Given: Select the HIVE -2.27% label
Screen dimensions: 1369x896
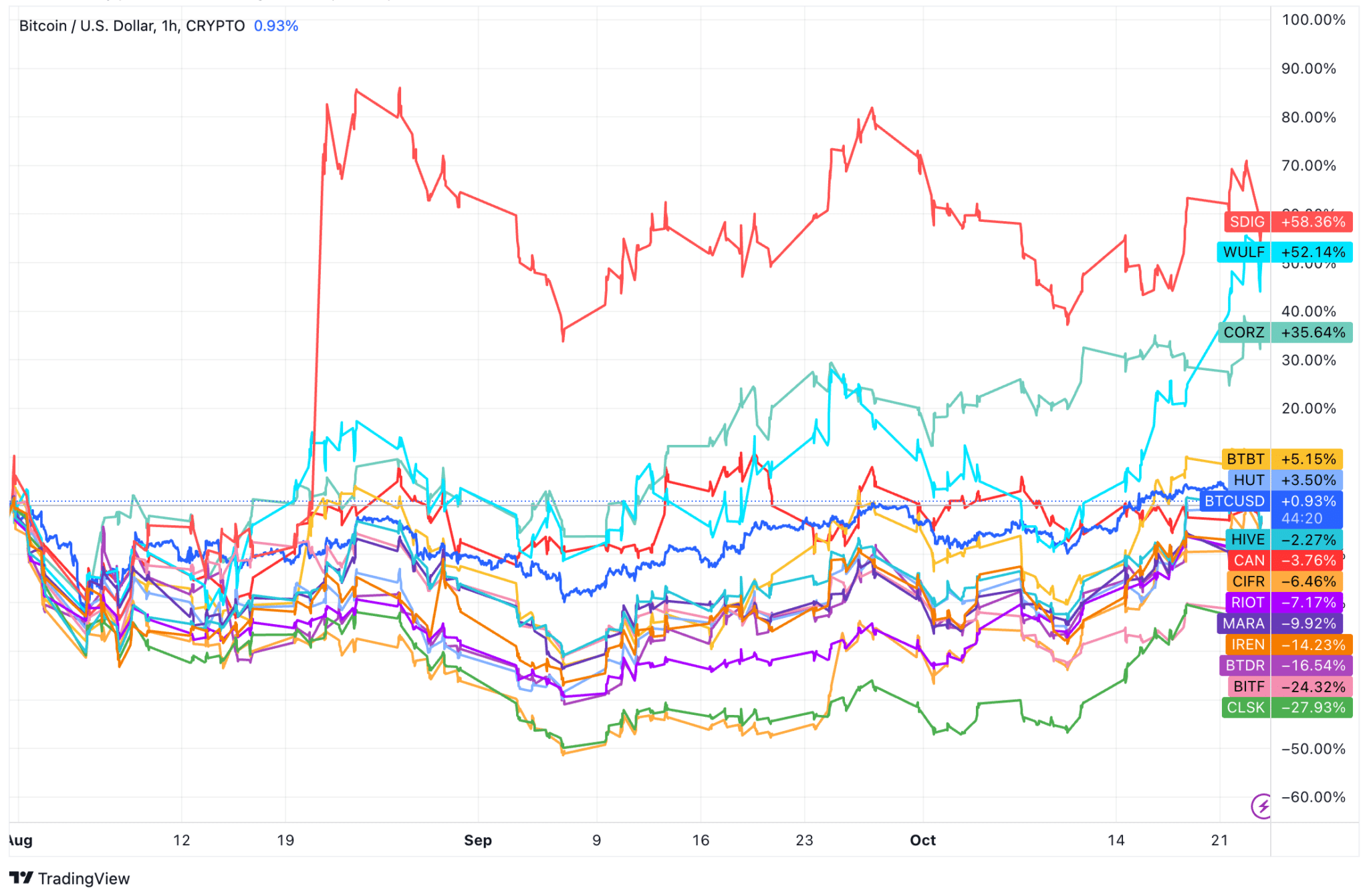Looking at the screenshot, I should pyautogui.click(x=1283, y=539).
